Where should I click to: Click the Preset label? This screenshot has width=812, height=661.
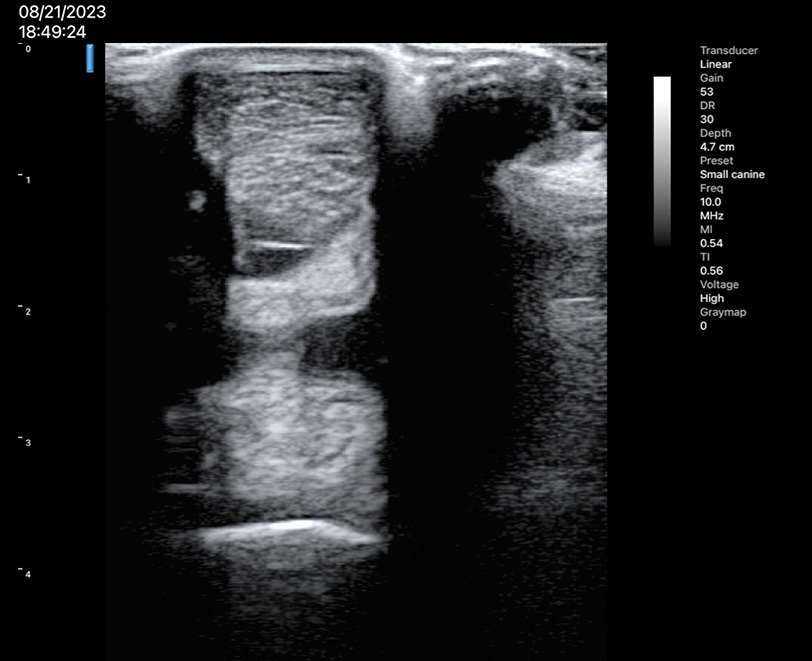pos(717,161)
